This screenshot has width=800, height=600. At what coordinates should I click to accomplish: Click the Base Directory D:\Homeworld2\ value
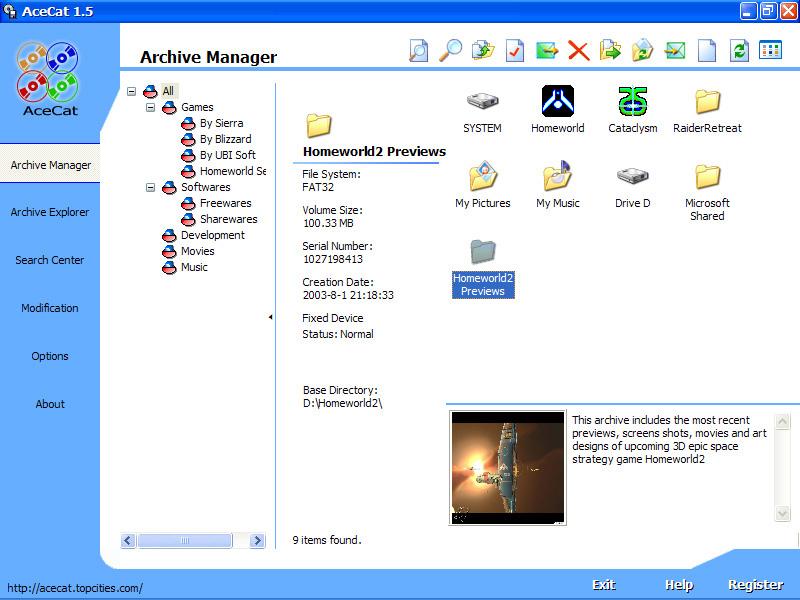(342, 403)
